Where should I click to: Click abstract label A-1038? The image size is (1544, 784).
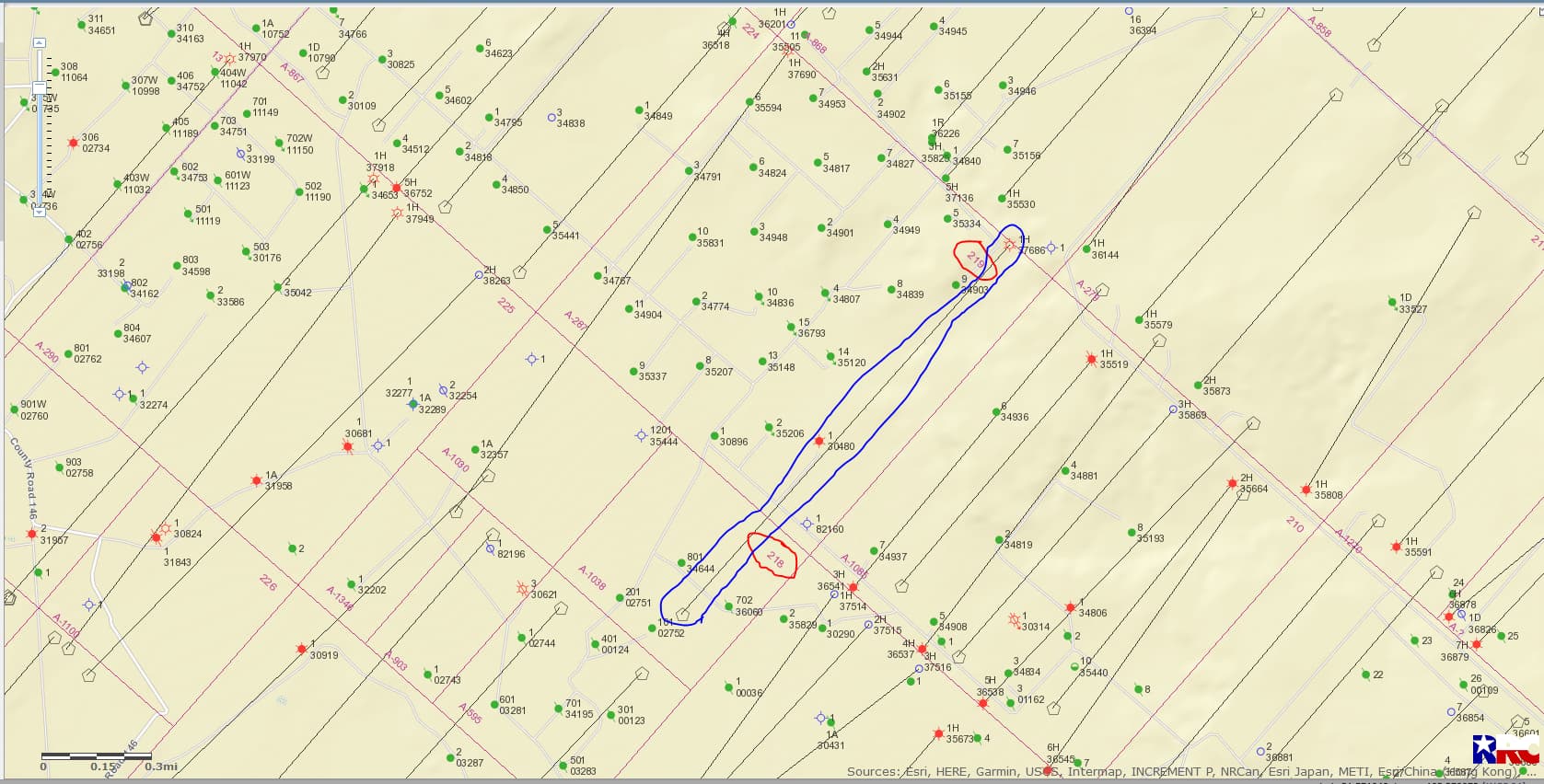(x=592, y=577)
